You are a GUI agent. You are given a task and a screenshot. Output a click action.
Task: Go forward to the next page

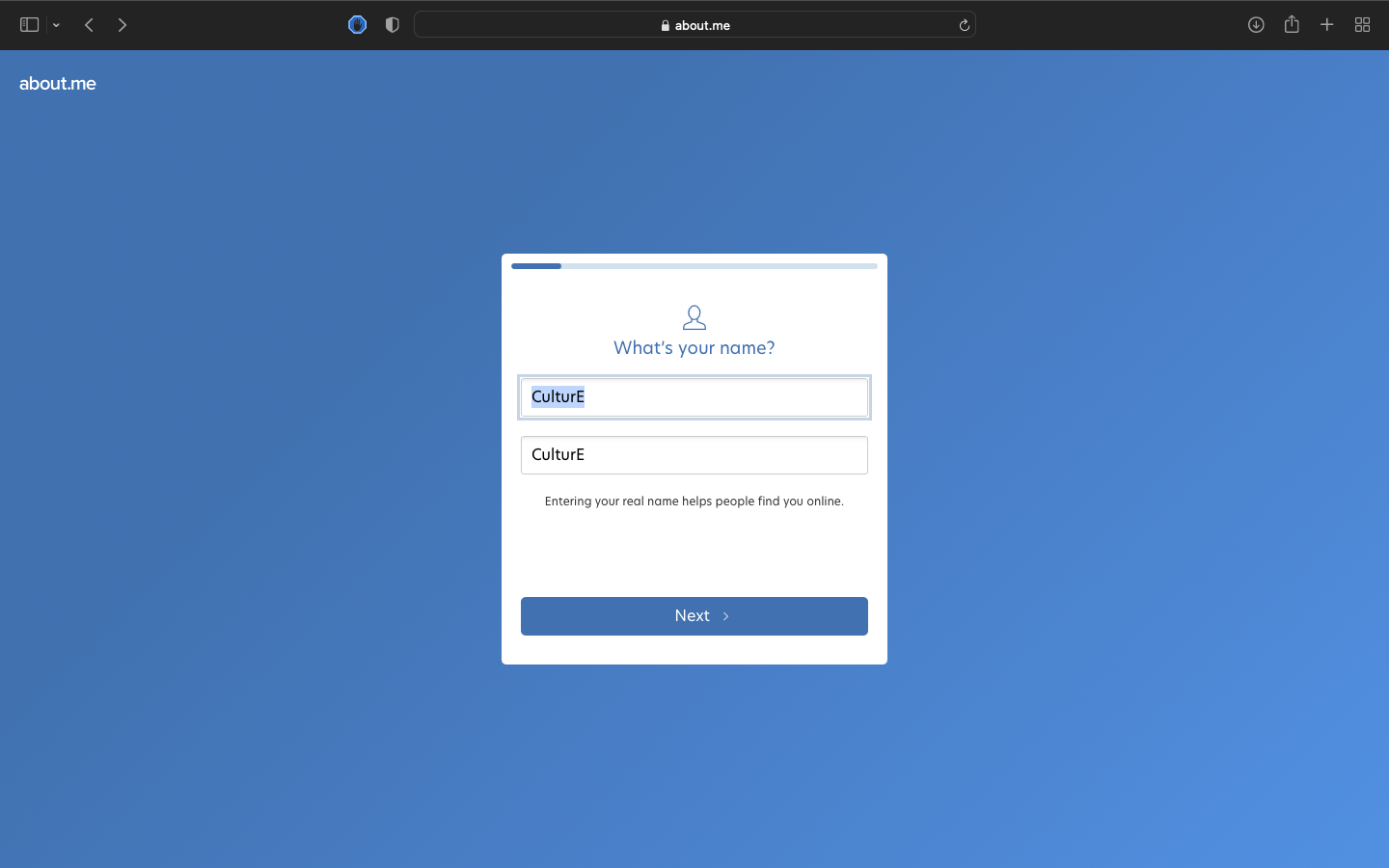(123, 25)
